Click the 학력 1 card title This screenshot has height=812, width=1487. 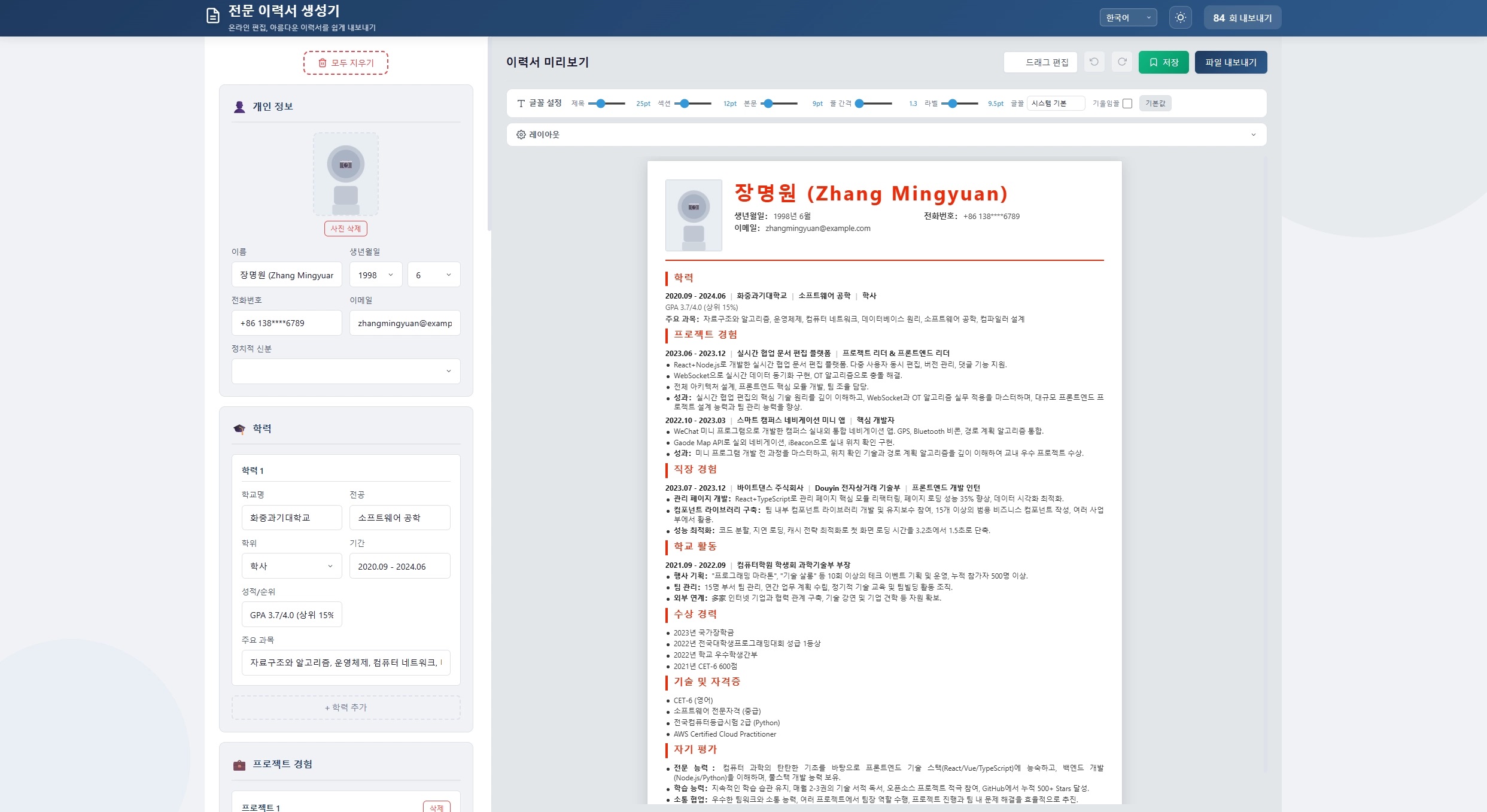click(x=253, y=471)
